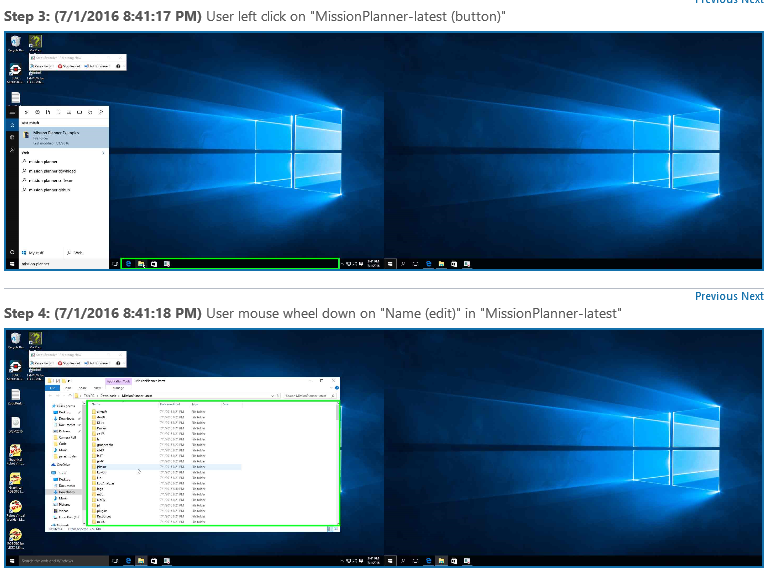Select Steps Recorder icon on Step 3 left taskbar

pyautogui.click(x=167, y=264)
